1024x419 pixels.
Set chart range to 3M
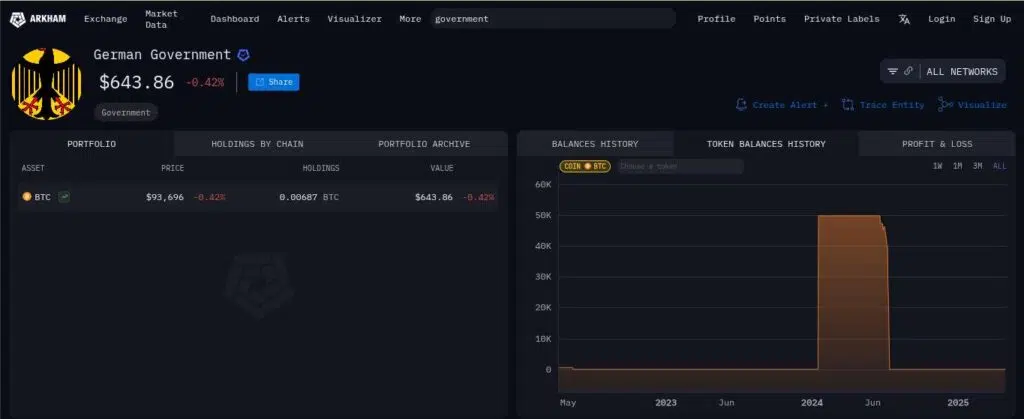click(978, 166)
